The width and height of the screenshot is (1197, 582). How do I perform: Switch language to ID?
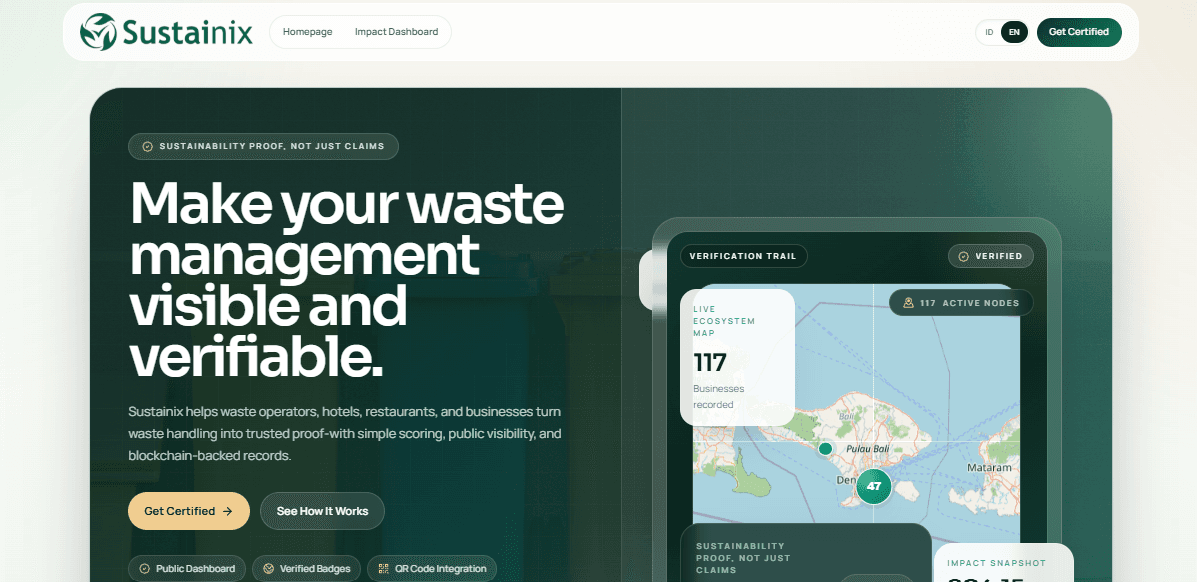pyautogui.click(x=989, y=32)
